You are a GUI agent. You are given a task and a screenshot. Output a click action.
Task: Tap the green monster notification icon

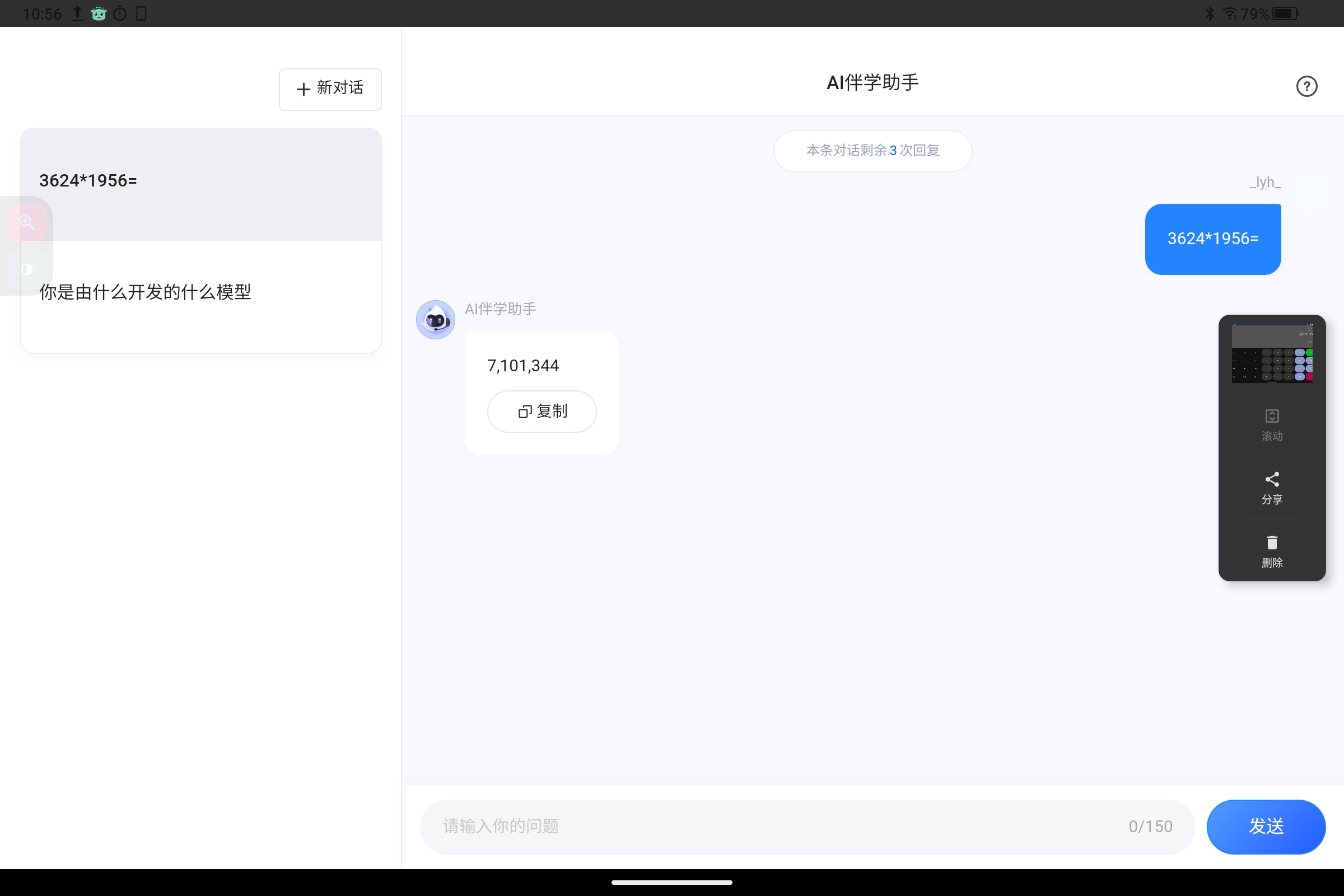[99, 13]
